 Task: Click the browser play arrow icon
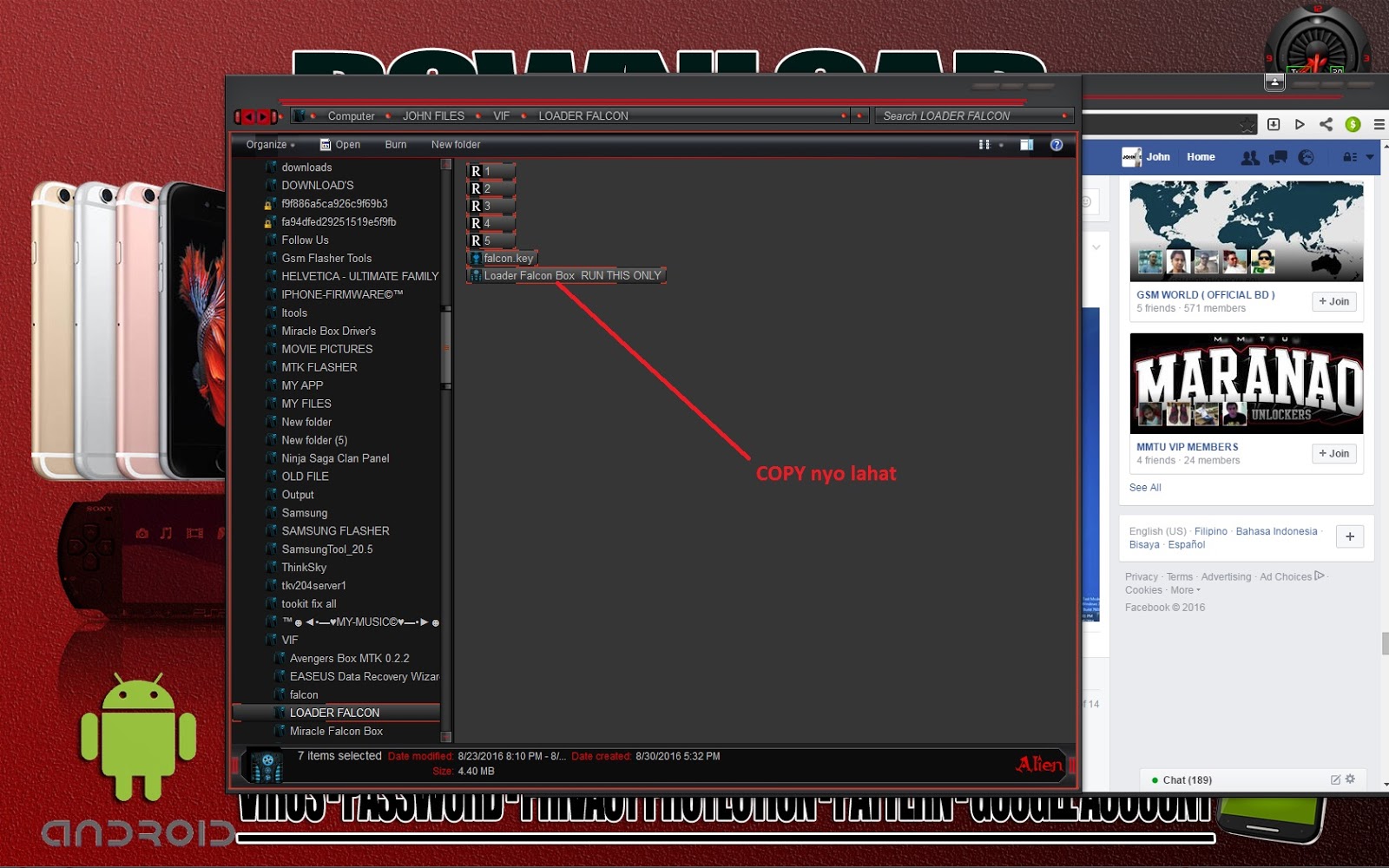pyautogui.click(x=1300, y=124)
